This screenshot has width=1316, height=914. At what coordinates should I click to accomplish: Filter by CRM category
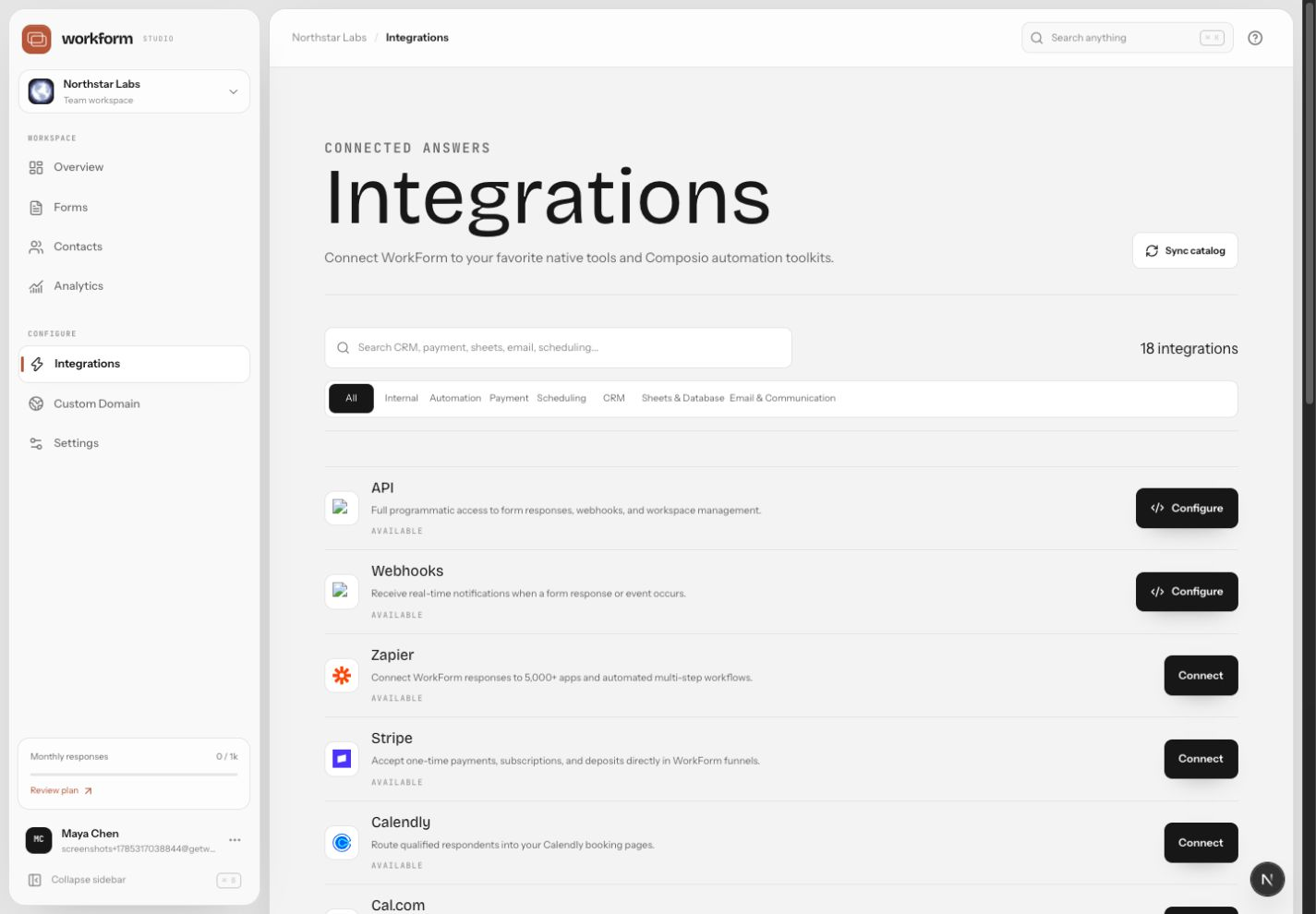614,398
